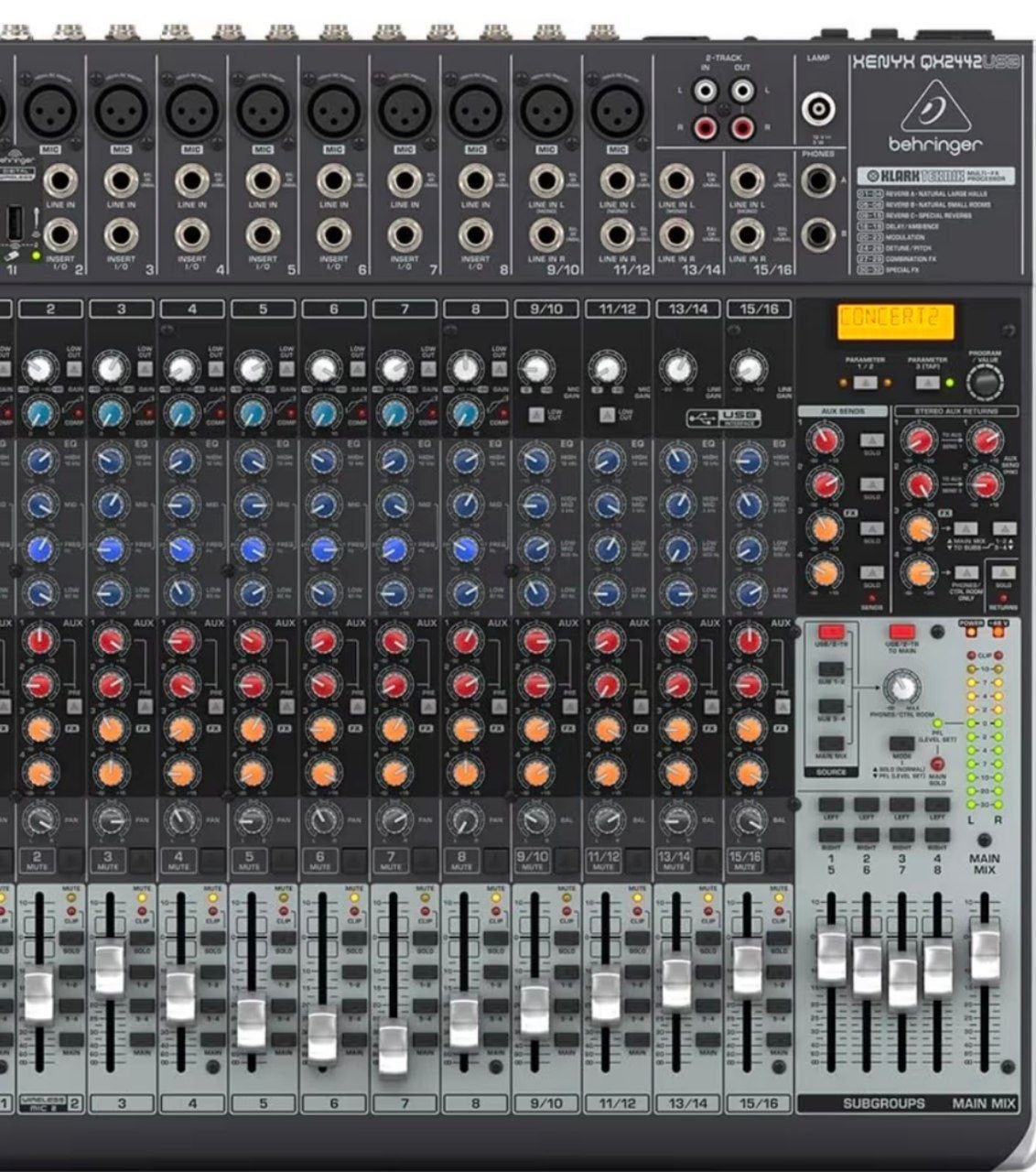This screenshot has width=1036, height=1172.
Task: Click the channel 8 XLR MIC input
Action: 475,111
